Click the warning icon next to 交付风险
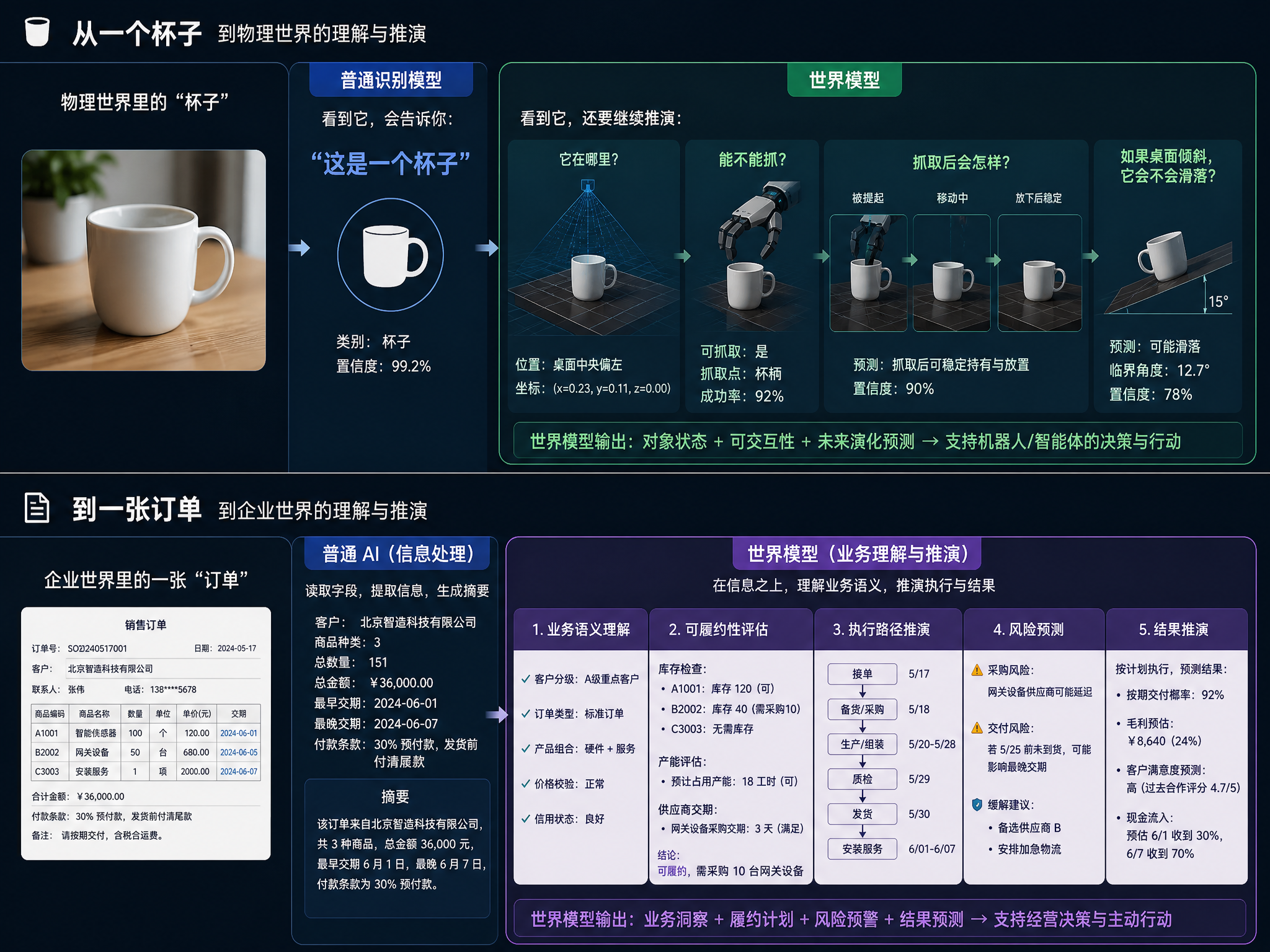Viewport: 1270px width, 952px height. coord(977,728)
